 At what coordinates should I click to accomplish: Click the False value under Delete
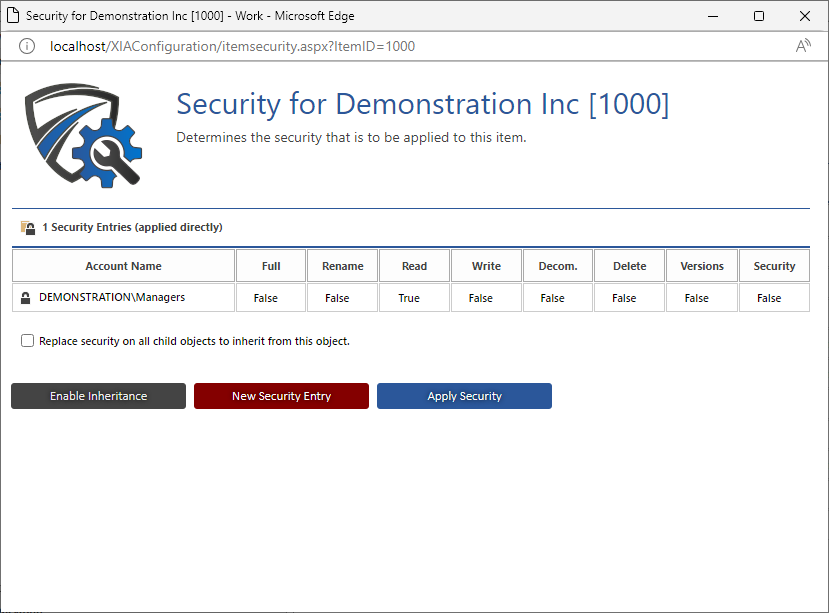(624, 298)
